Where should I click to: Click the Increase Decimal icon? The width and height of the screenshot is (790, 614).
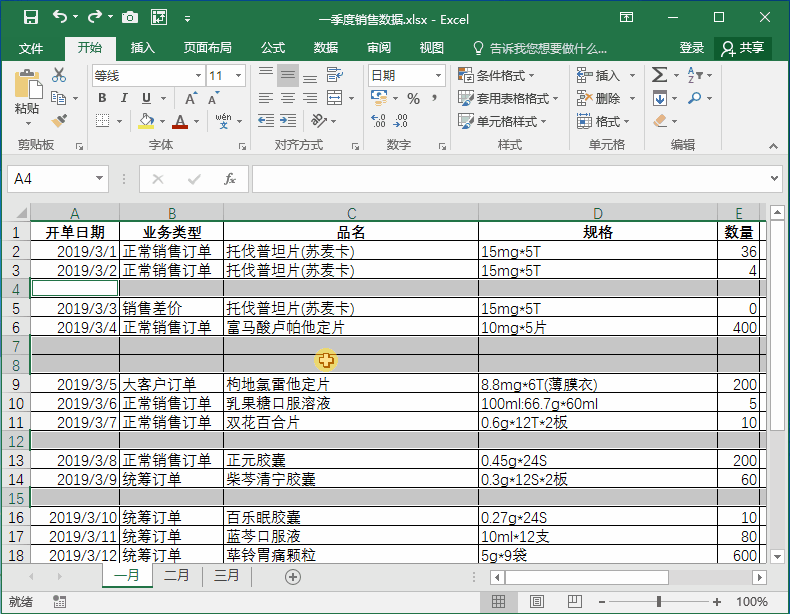[378, 121]
